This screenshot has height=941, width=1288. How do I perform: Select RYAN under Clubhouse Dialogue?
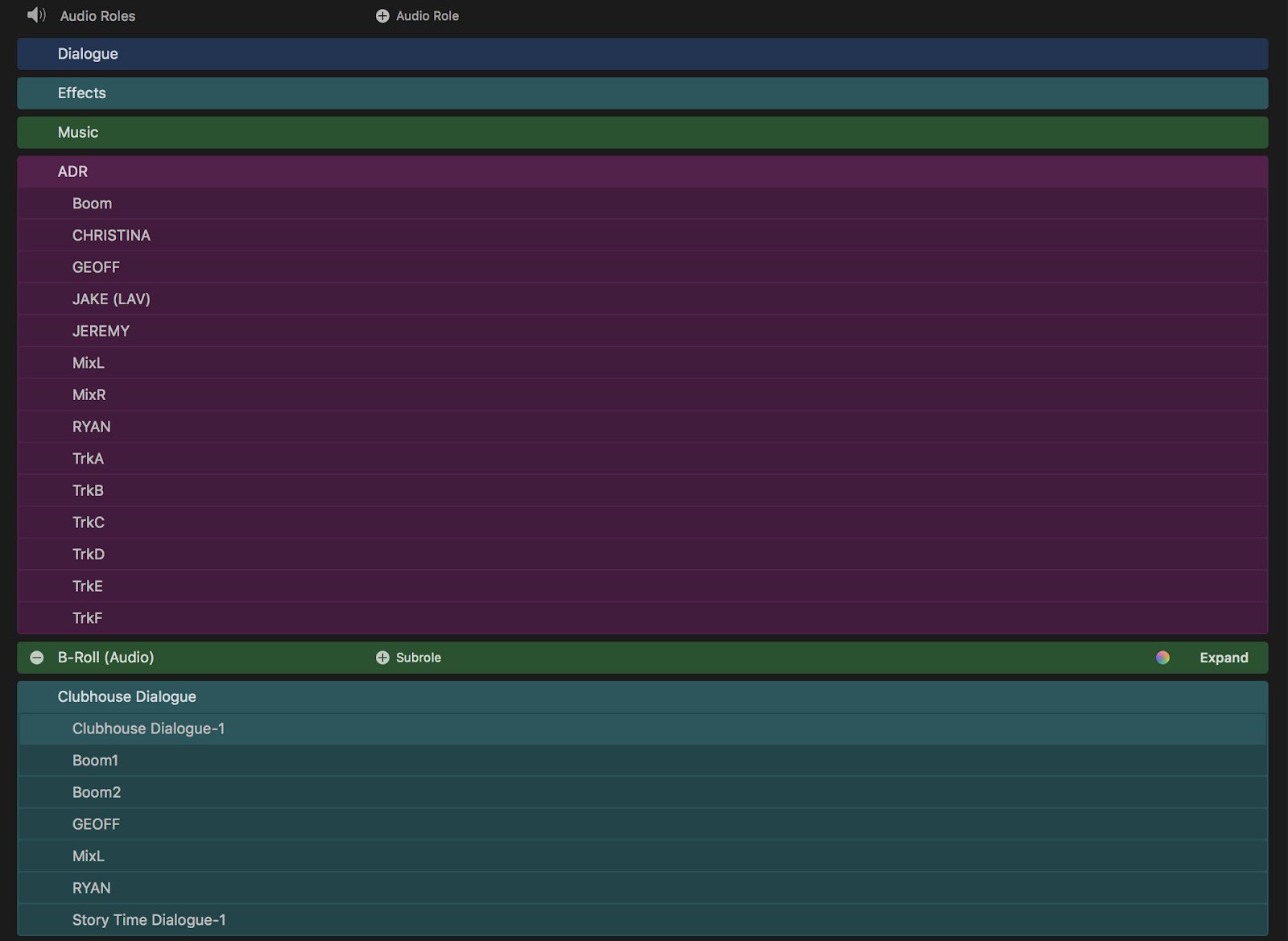[642, 888]
